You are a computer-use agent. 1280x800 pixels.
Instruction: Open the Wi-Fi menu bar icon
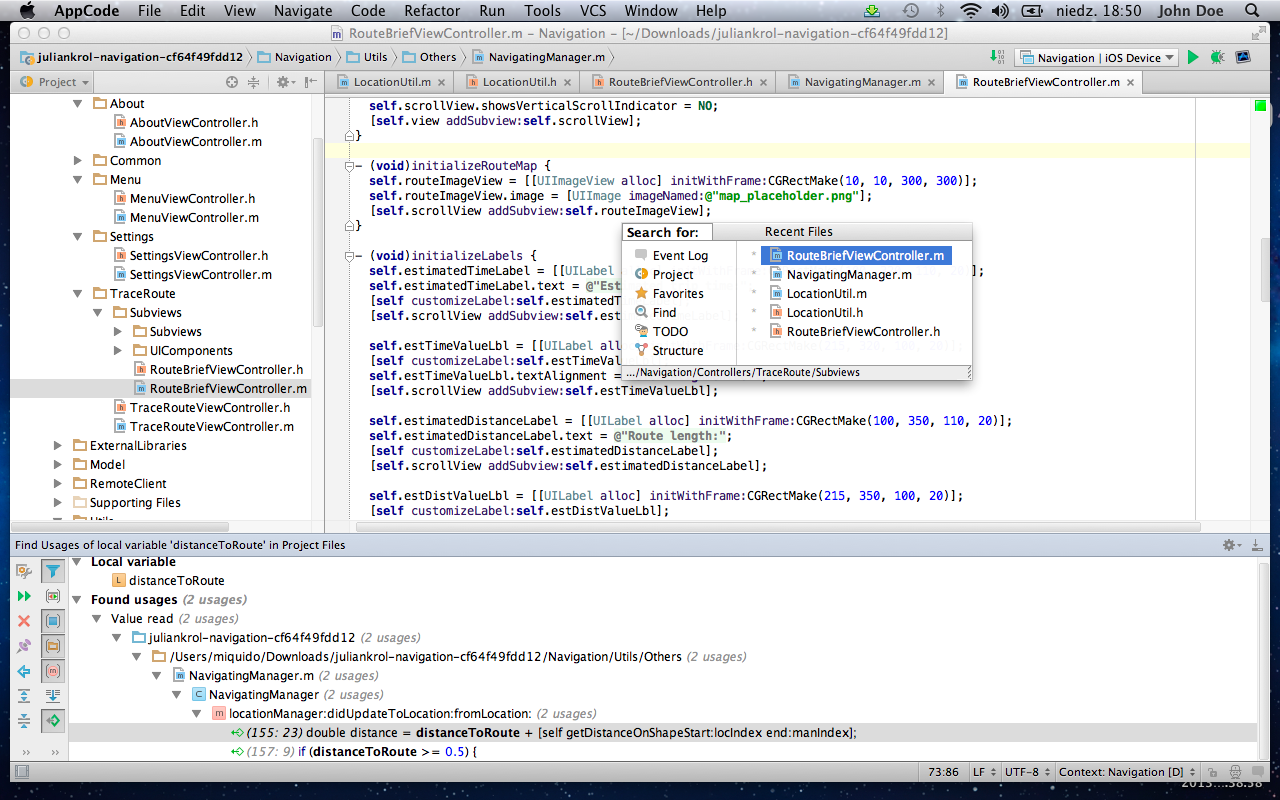point(970,11)
